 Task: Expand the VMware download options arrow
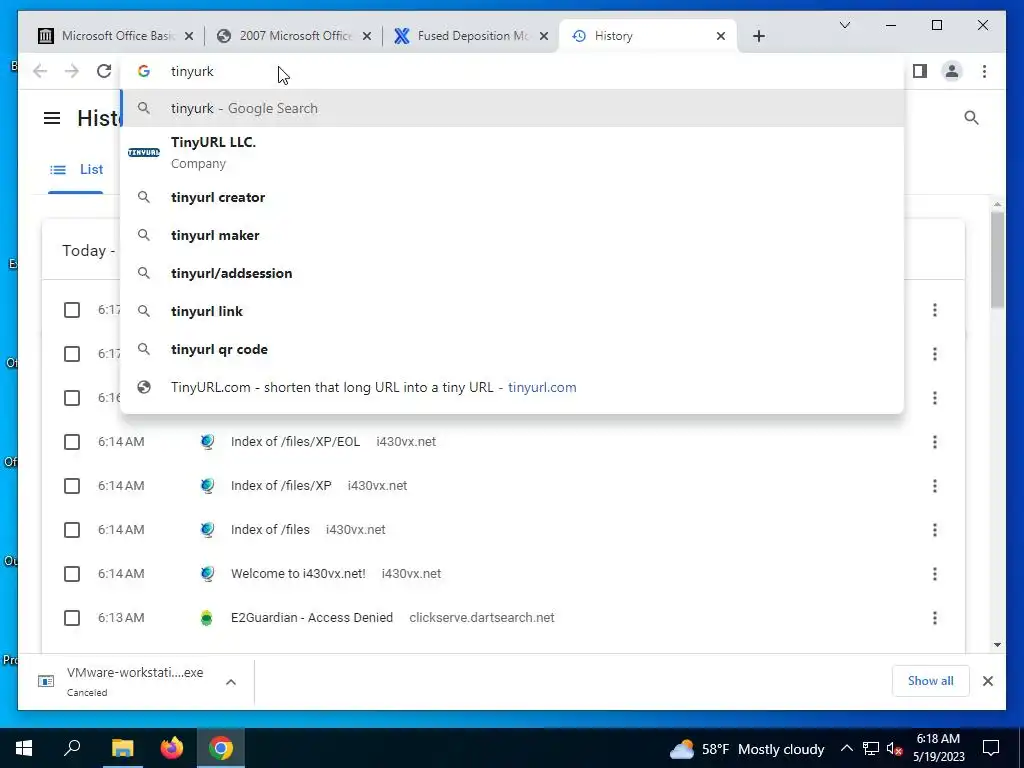click(231, 682)
